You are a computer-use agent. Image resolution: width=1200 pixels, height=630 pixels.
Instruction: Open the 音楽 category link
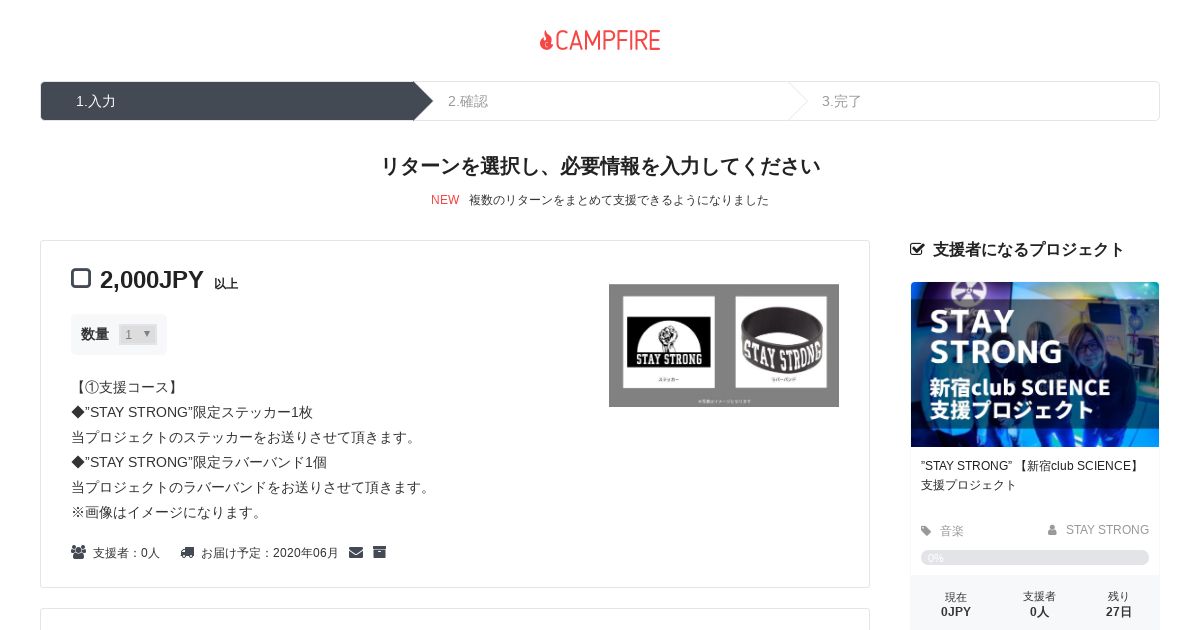coord(952,531)
